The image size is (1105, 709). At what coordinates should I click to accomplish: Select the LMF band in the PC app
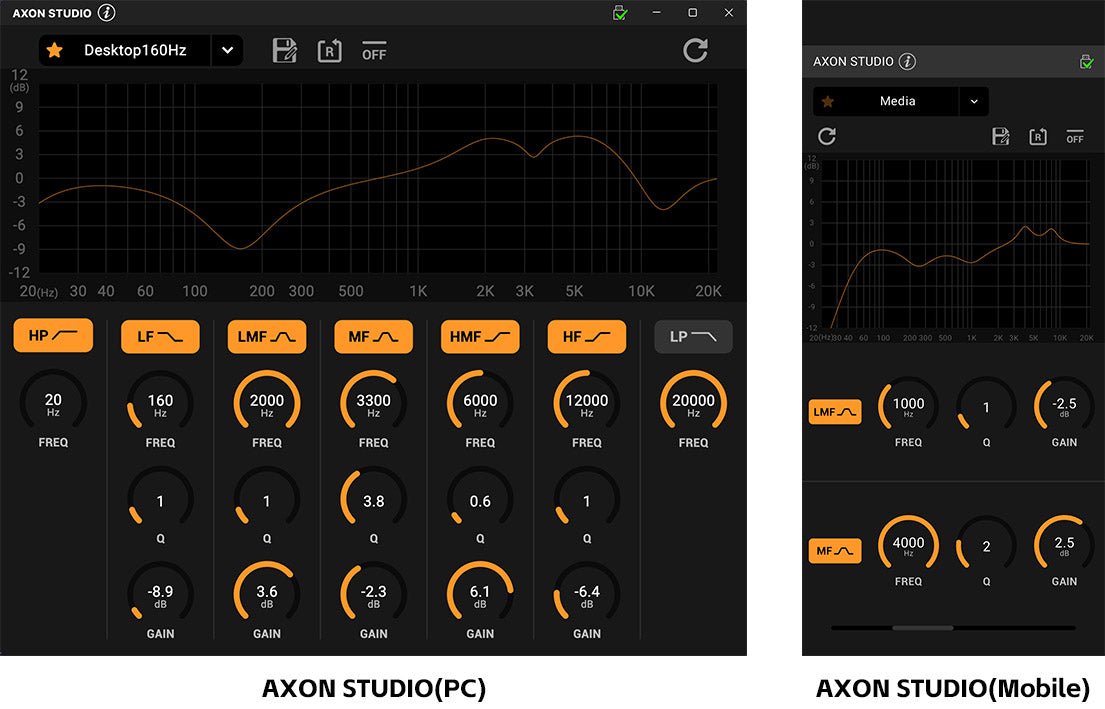point(266,336)
